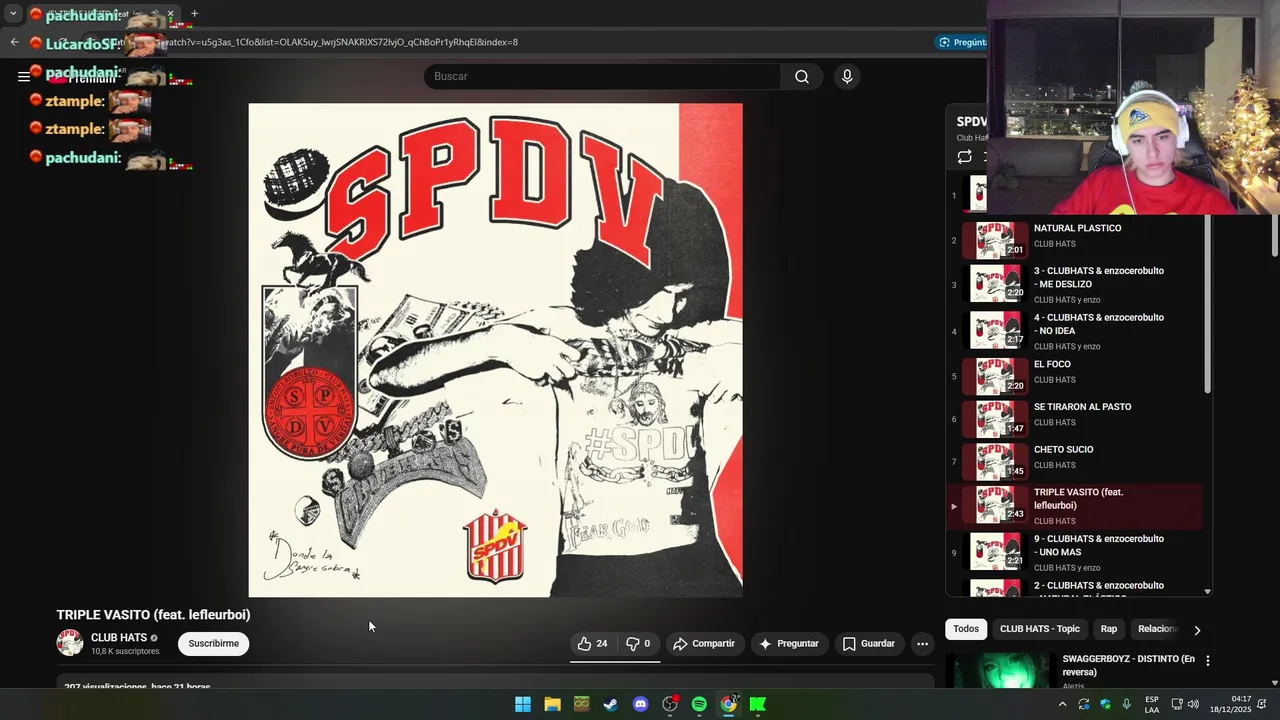The height and width of the screenshot is (720, 1280).
Task: Open SWAGGERBOYZ - DISTINTO recommended video
Action: click(1128, 665)
